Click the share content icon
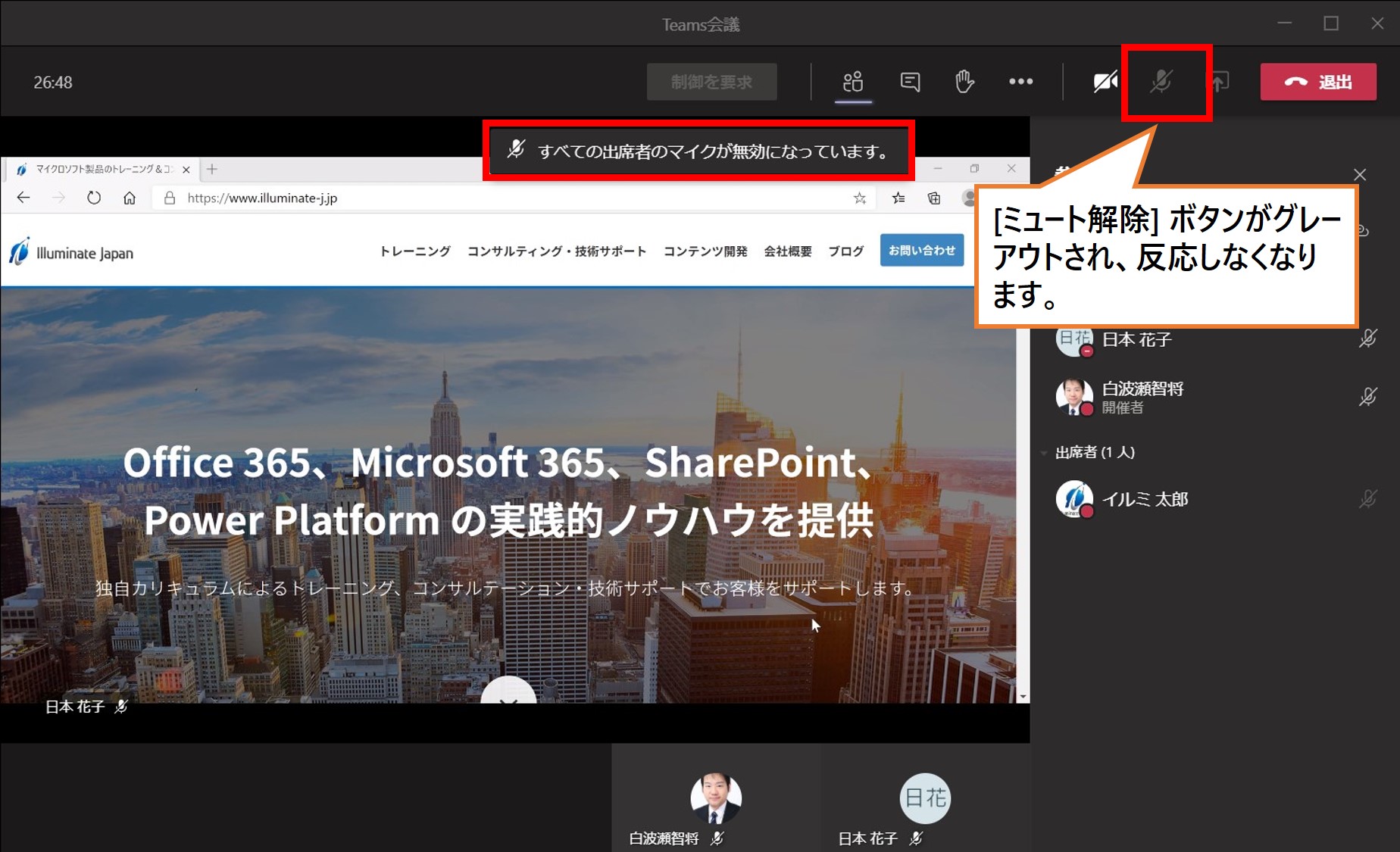This screenshot has width=1400, height=852. [x=1219, y=81]
